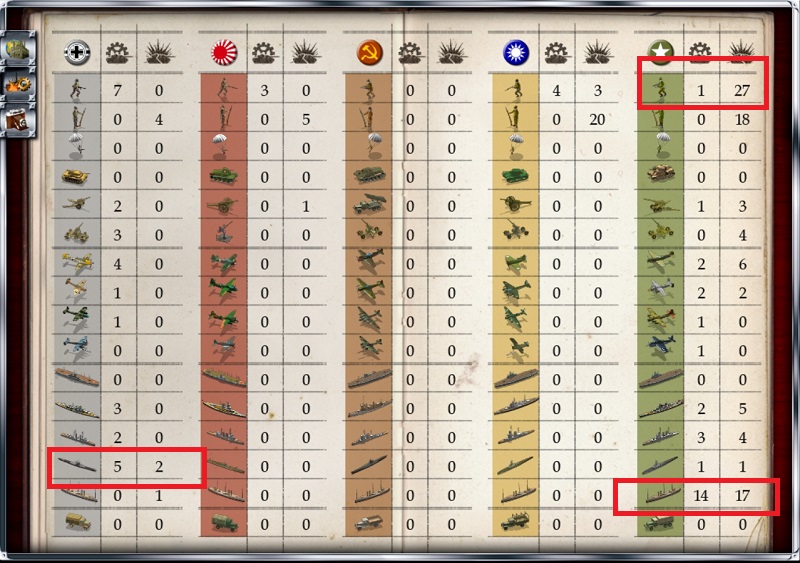This screenshot has width=800, height=563.
Task: Click German column units-produced gear header icon
Action: pos(117,53)
